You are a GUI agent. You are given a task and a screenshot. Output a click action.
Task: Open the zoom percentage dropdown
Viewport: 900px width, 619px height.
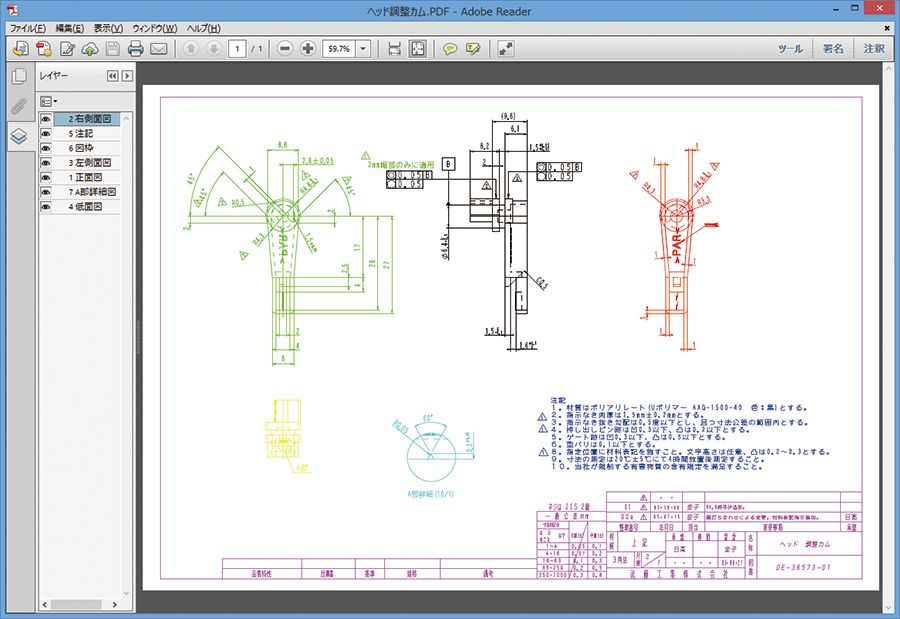363,48
